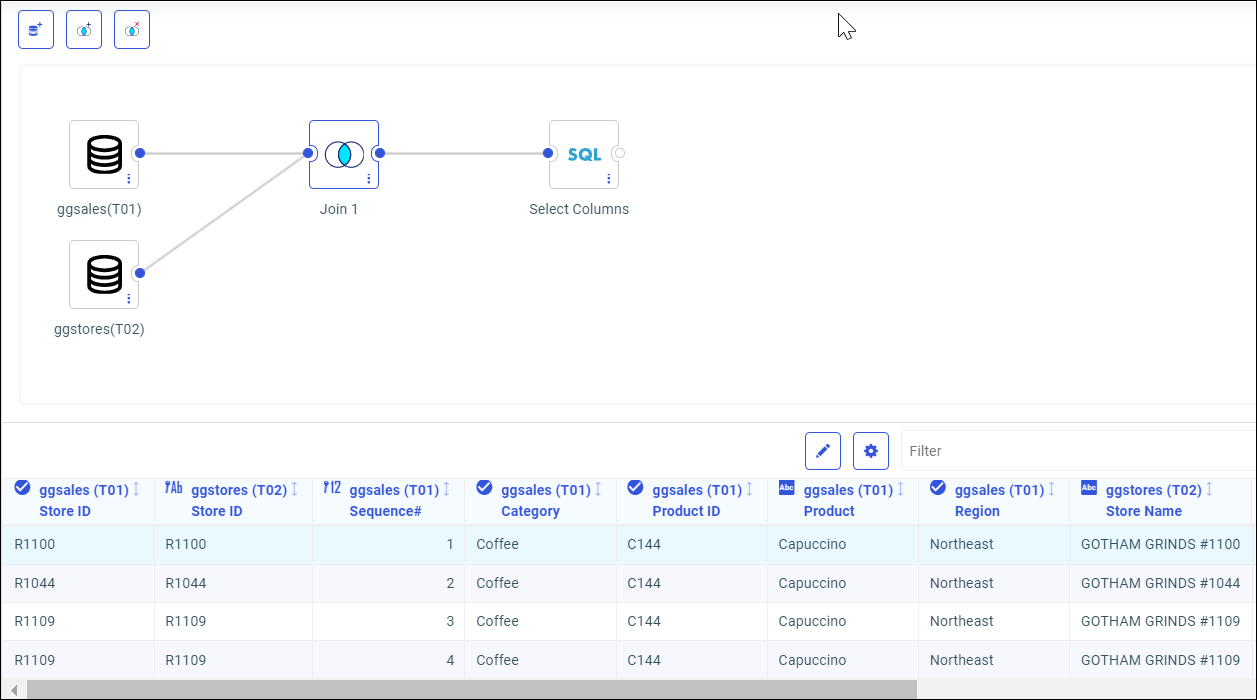Select the SQL Select Columns node

pos(584,154)
